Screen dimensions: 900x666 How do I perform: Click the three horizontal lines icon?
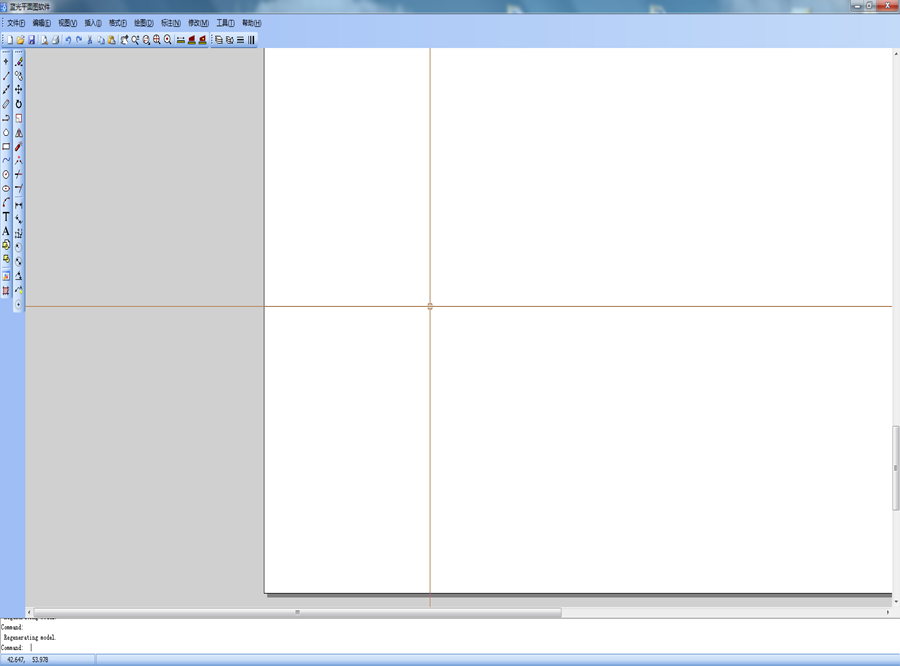click(x=240, y=40)
